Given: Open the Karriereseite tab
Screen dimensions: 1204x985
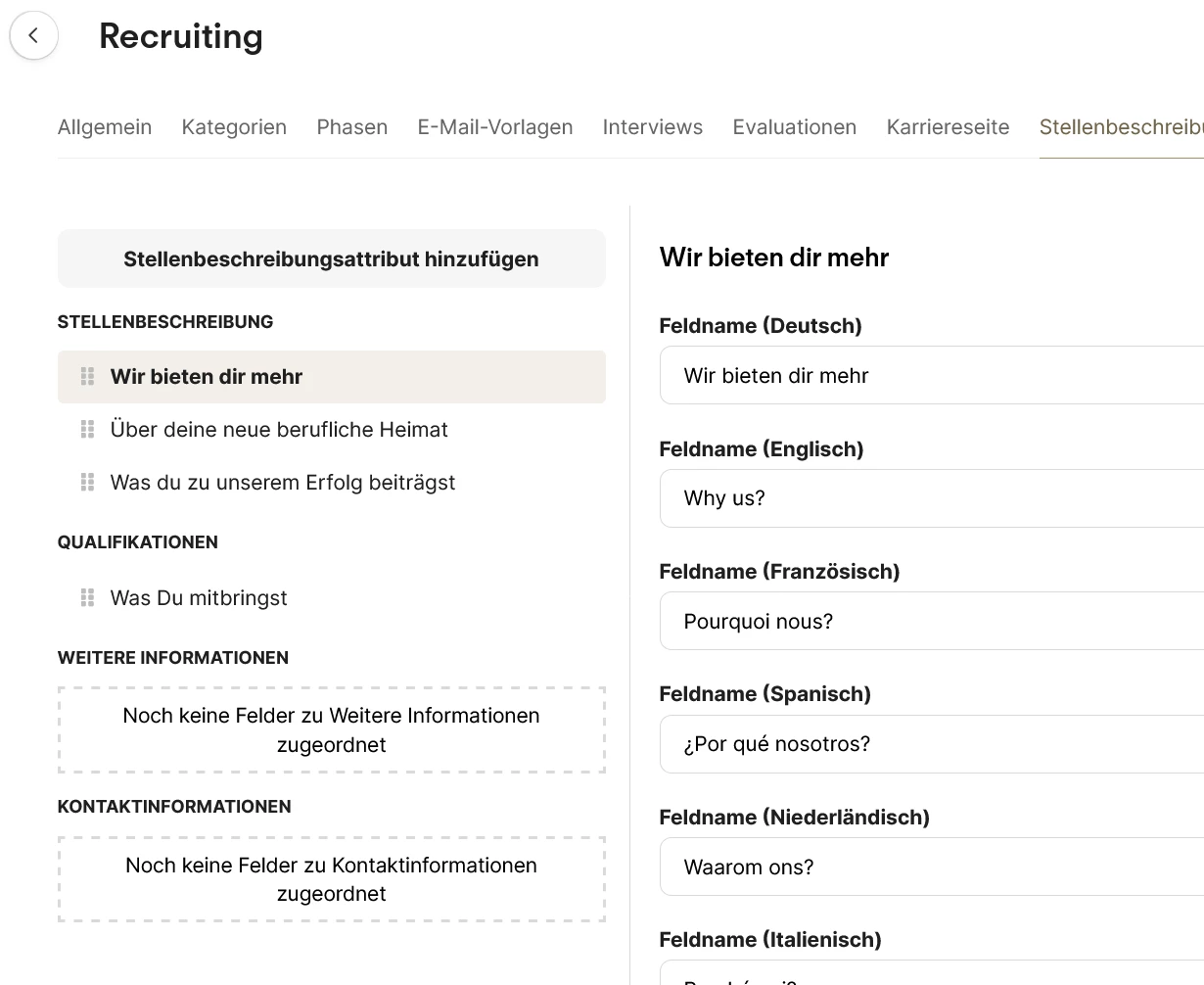Looking at the screenshot, I should pyautogui.click(x=948, y=127).
